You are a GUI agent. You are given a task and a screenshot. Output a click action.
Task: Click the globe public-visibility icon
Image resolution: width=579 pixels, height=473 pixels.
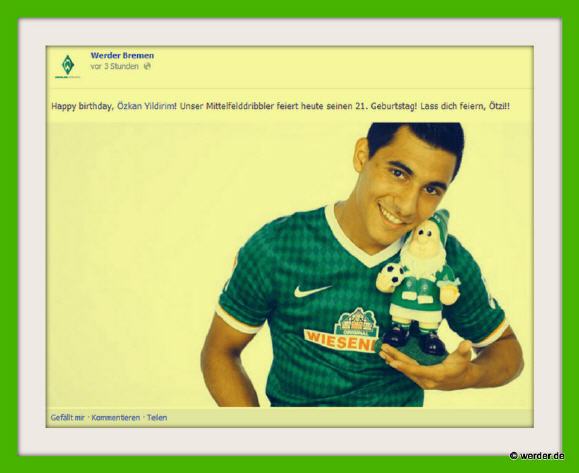point(147,66)
